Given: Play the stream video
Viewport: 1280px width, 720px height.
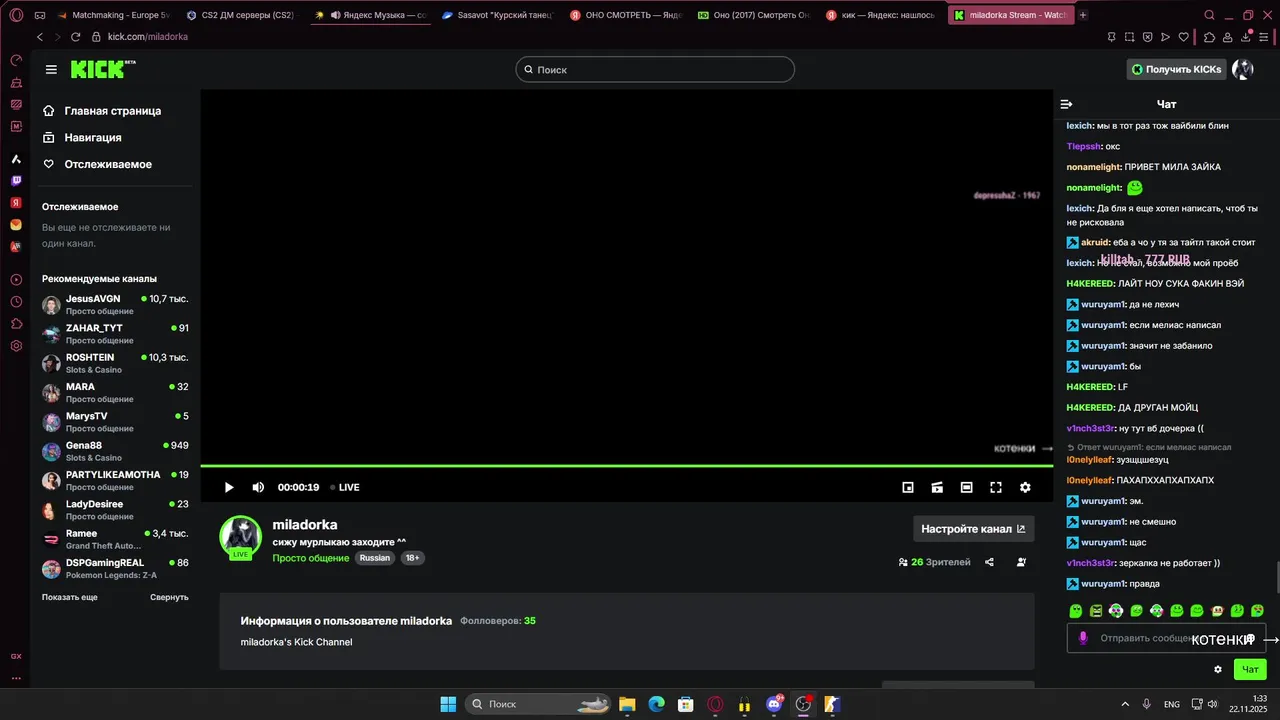Looking at the screenshot, I should (228, 487).
